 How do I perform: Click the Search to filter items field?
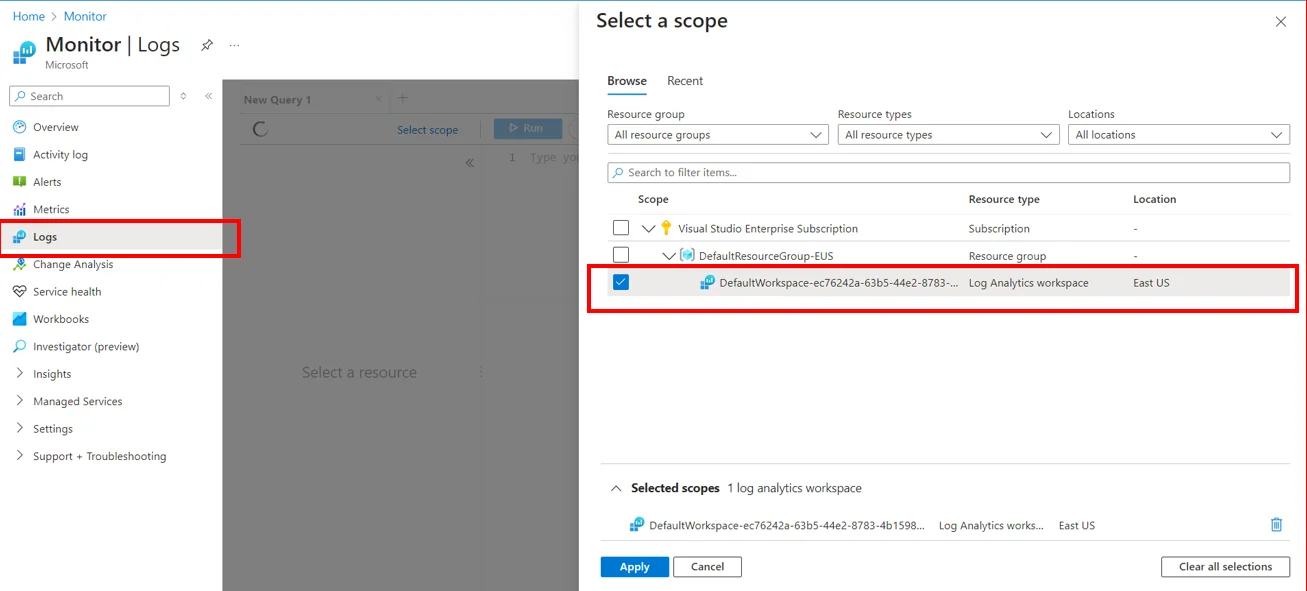tap(947, 172)
